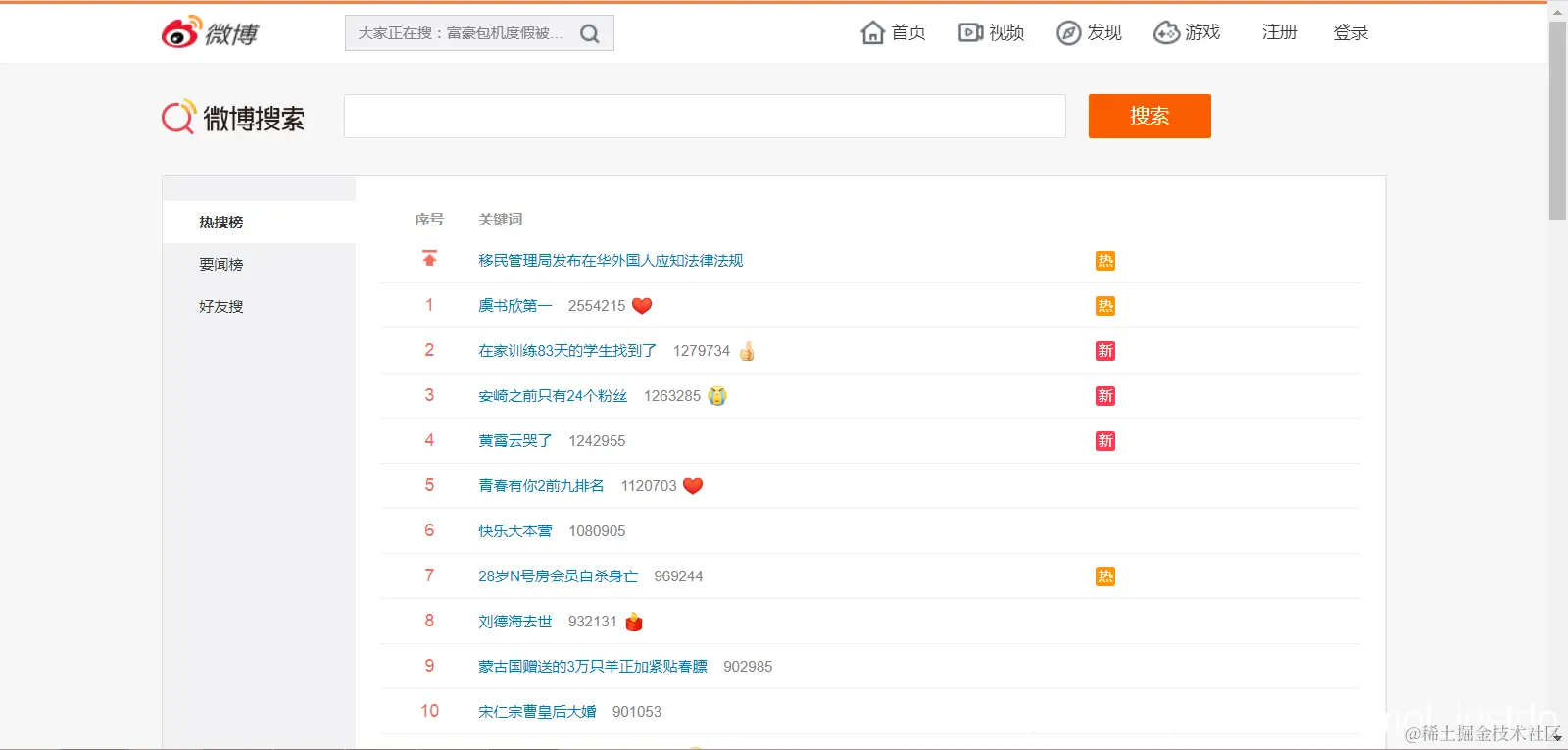Open 在家训练83天的学生找到了 topic
This screenshot has width=1568, height=750.
point(567,351)
